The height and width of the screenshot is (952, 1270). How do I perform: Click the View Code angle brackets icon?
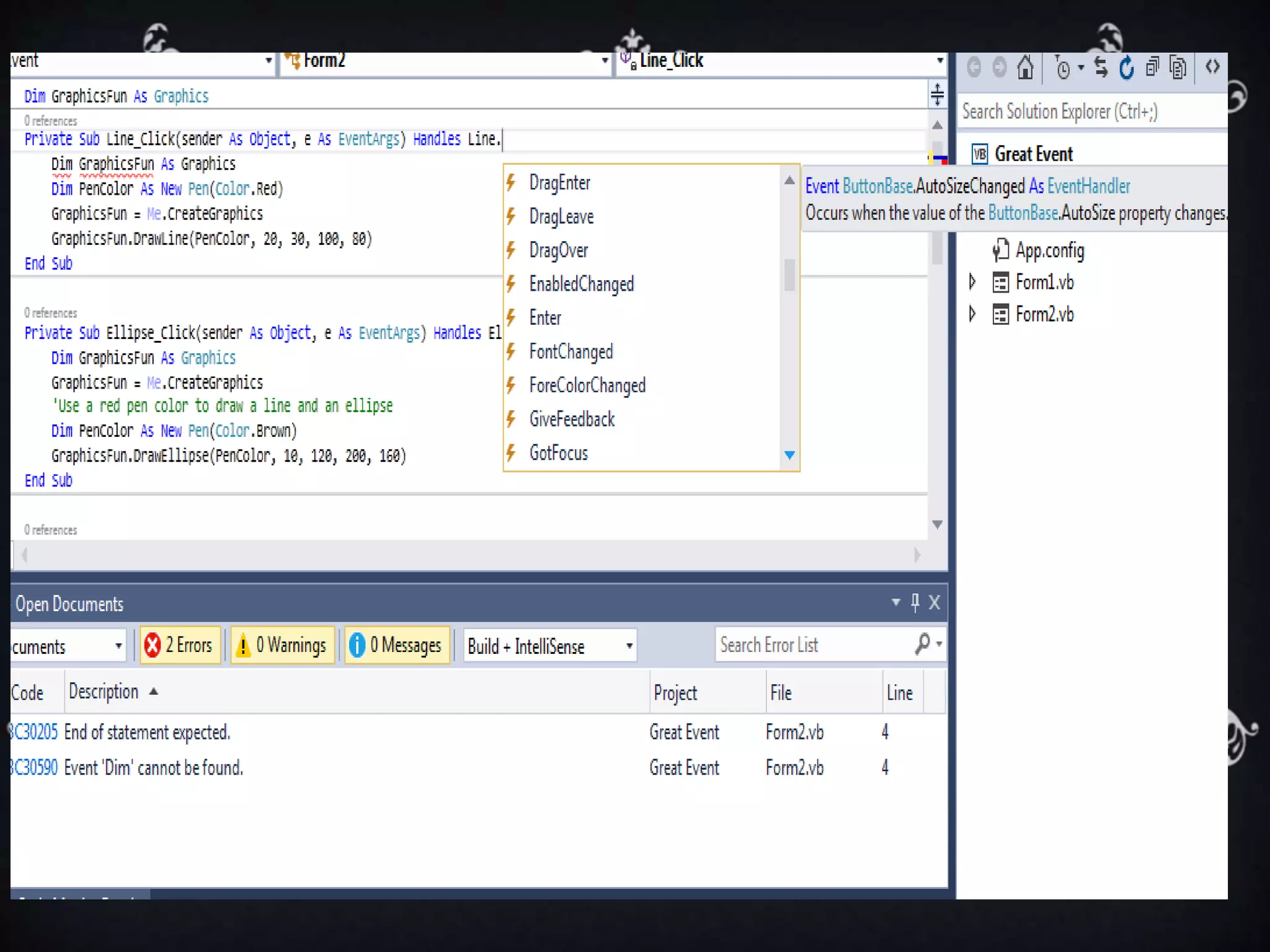[x=1212, y=66]
